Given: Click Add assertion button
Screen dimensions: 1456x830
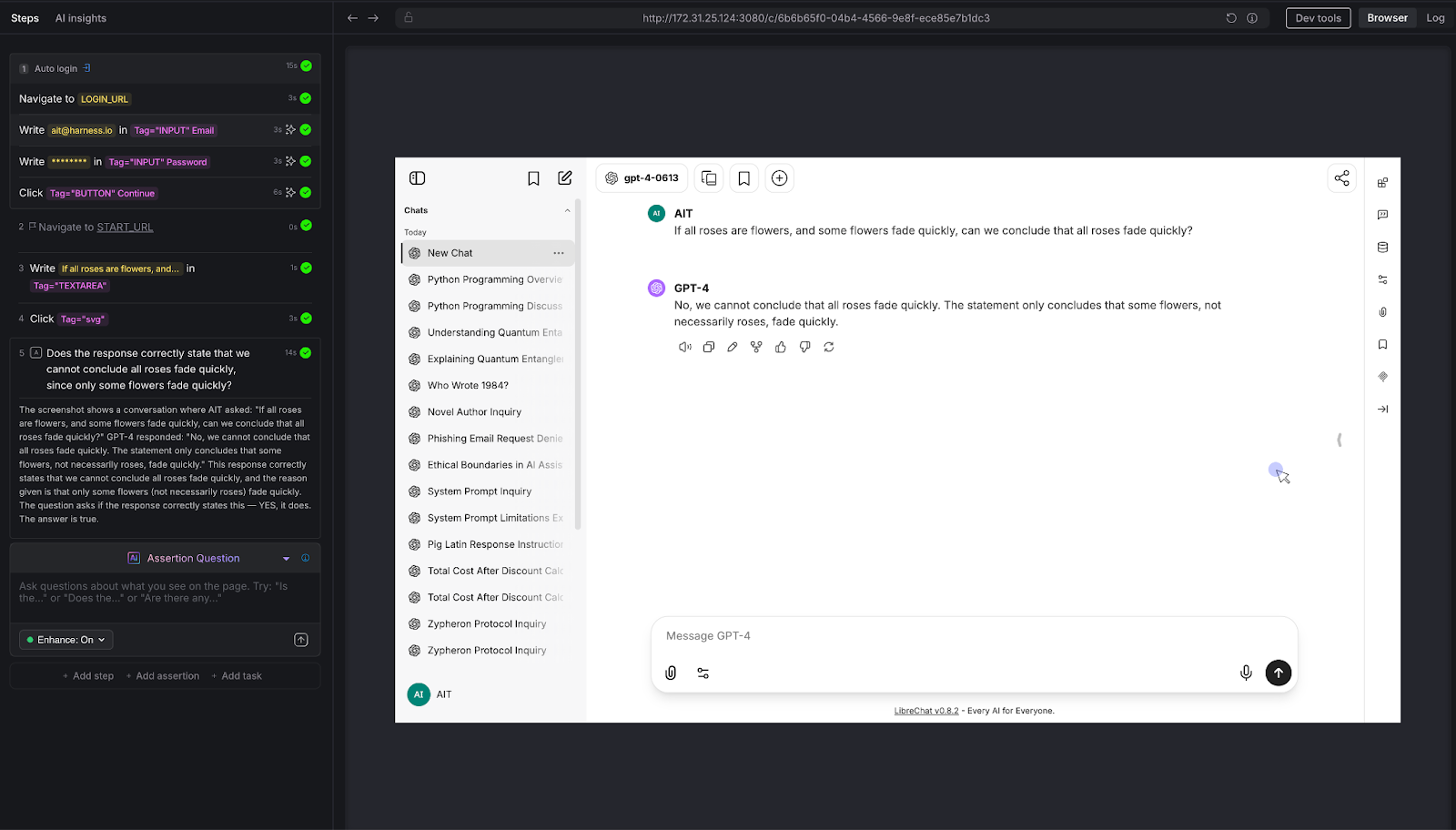Looking at the screenshot, I should coord(163,676).
